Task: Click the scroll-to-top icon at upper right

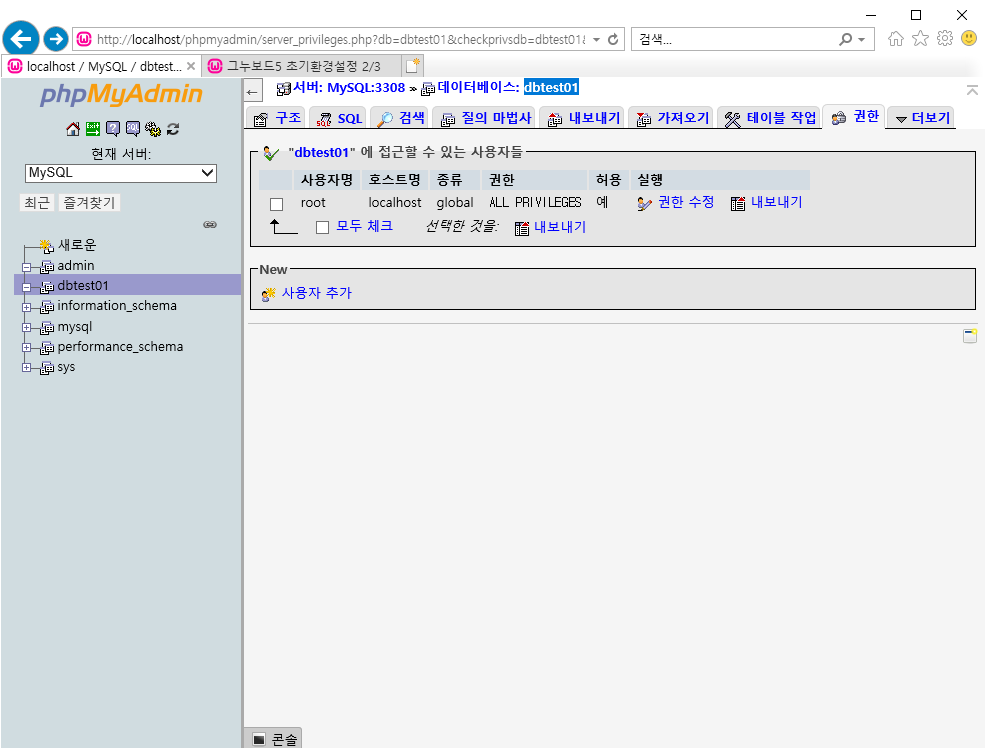Action: point(972,90)
